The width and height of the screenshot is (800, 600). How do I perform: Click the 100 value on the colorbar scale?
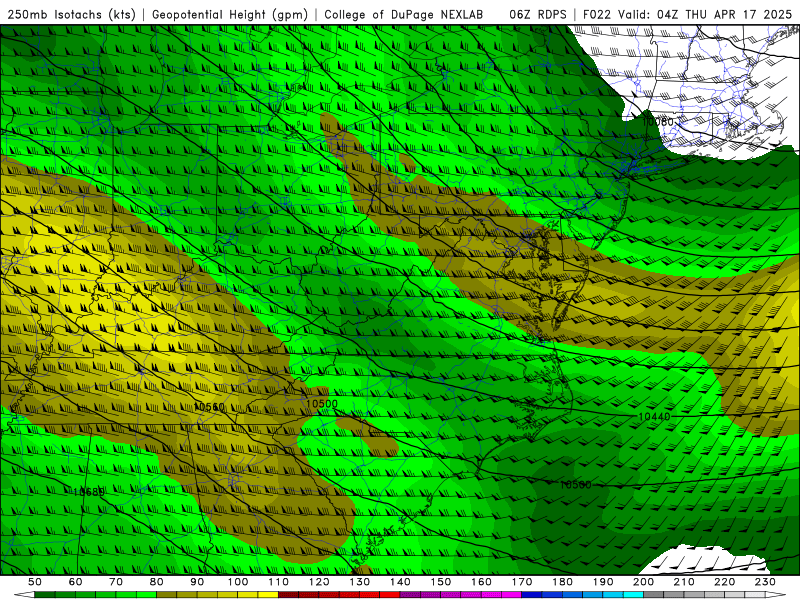tap(238, 582)
